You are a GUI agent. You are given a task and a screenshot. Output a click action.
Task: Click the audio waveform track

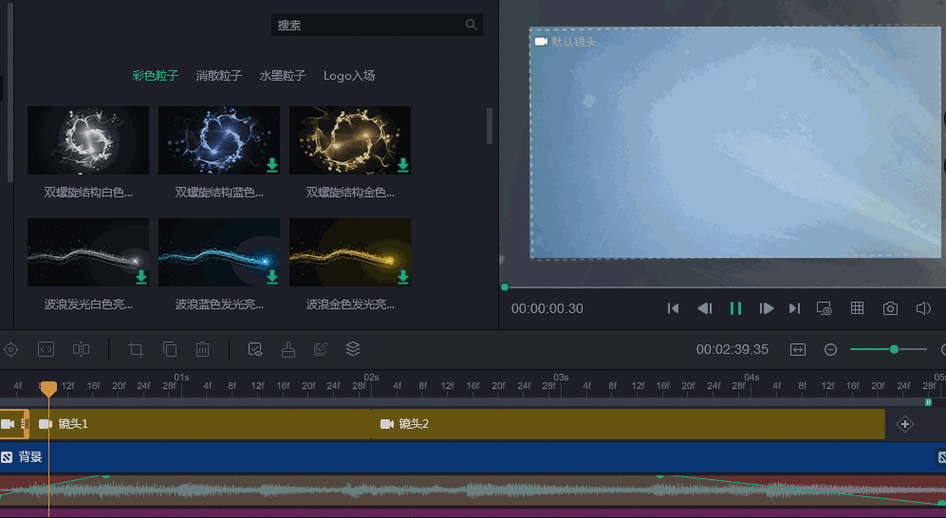pos(473,490)
